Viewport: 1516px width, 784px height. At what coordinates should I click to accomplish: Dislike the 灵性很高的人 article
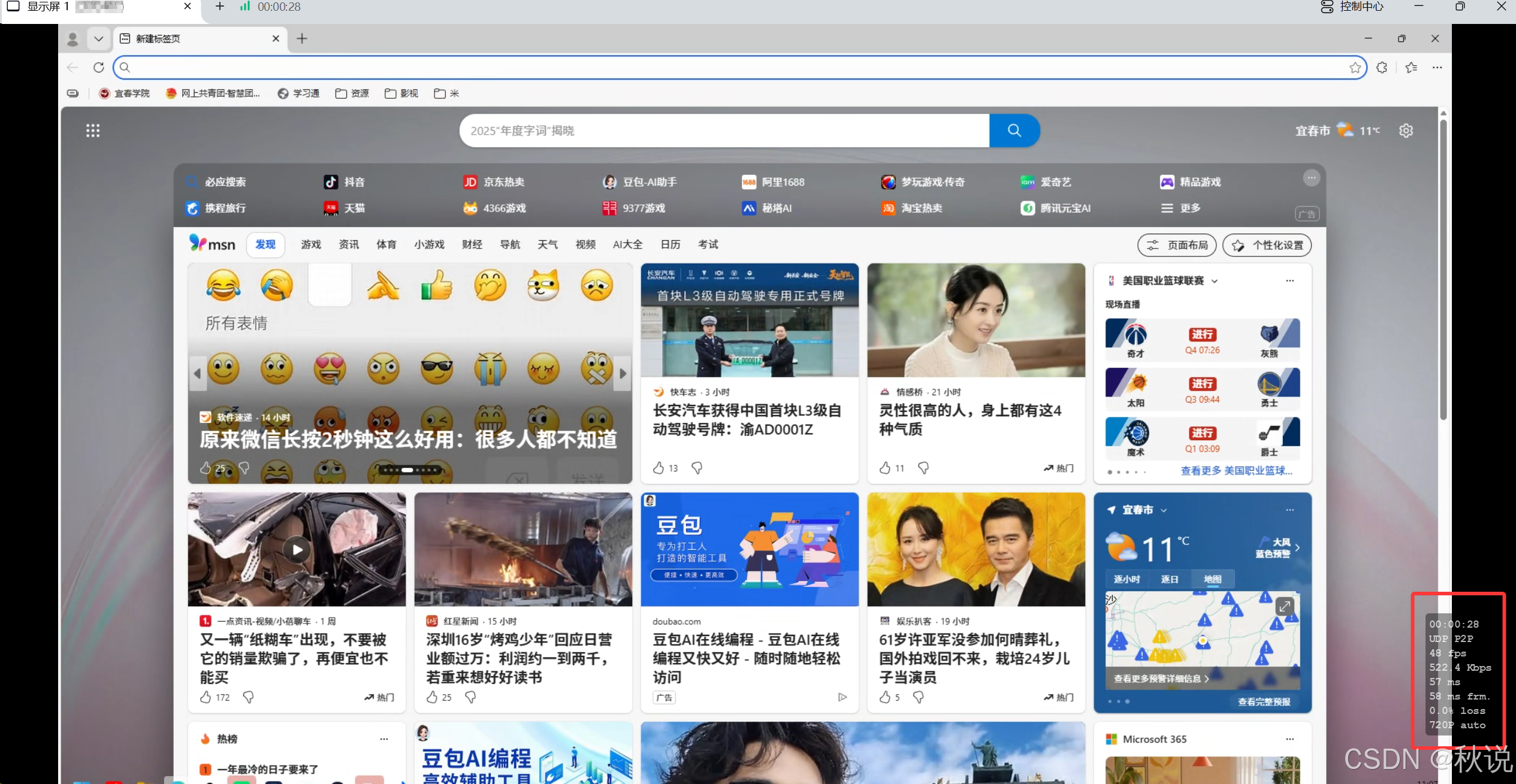[923, 468]
